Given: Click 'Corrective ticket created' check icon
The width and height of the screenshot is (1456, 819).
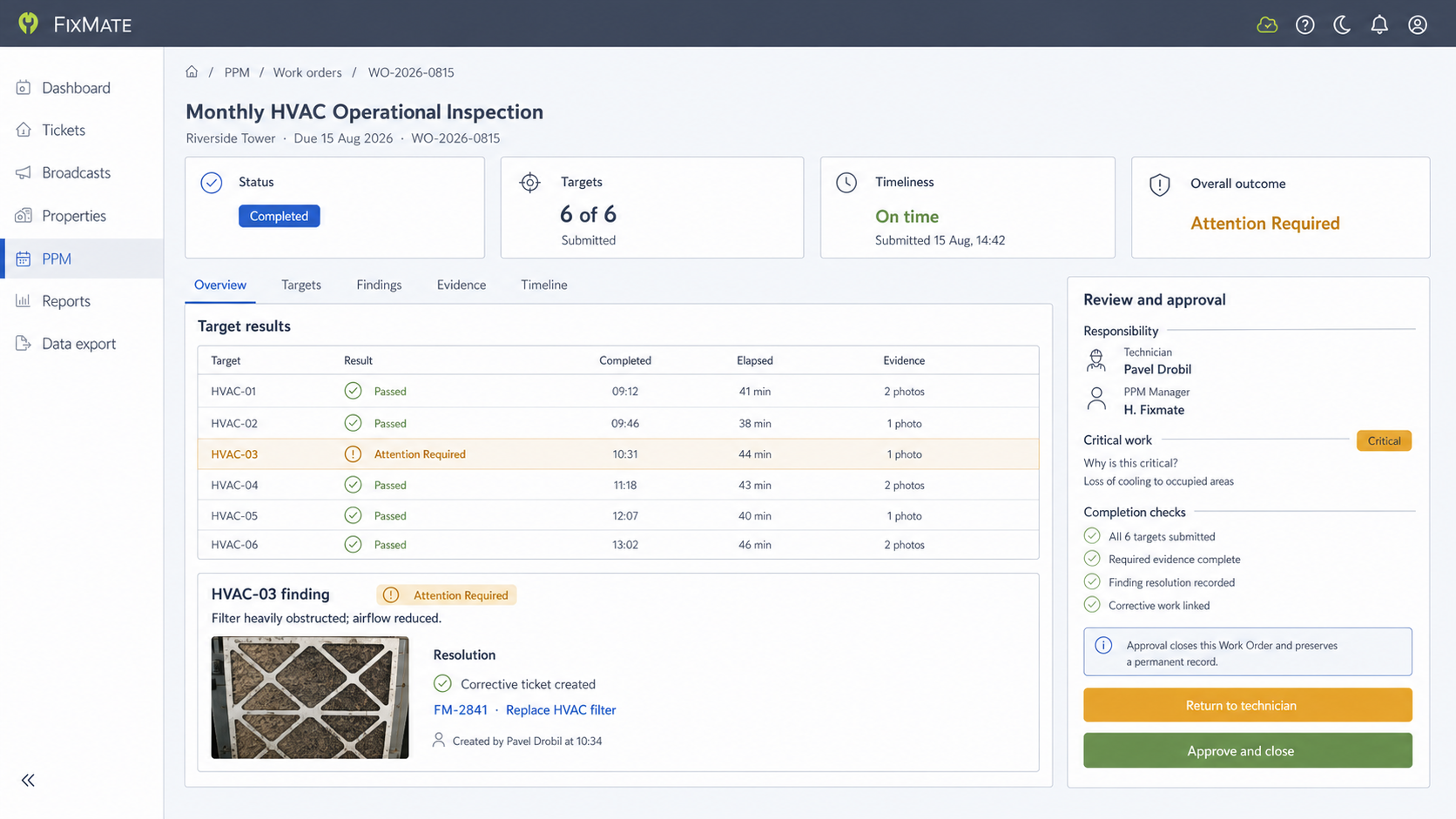Looking at the screenshot, I should 442,683.
